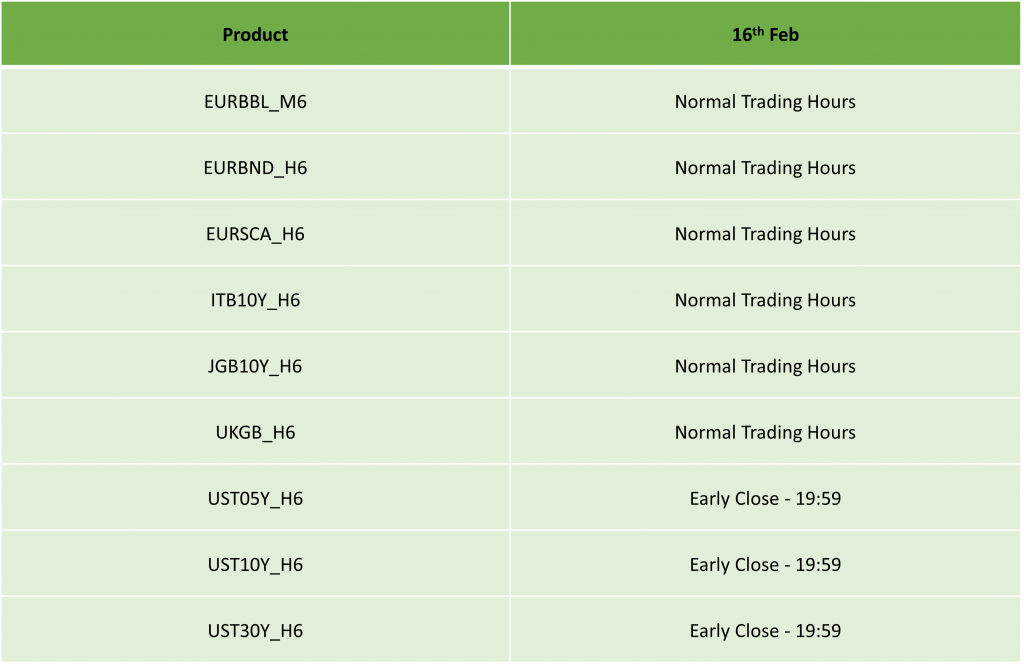This screenshot has height=664, width=1024.
Task: Select the EURSCA_H6 product cell
Action: click(x=255, y=234)
